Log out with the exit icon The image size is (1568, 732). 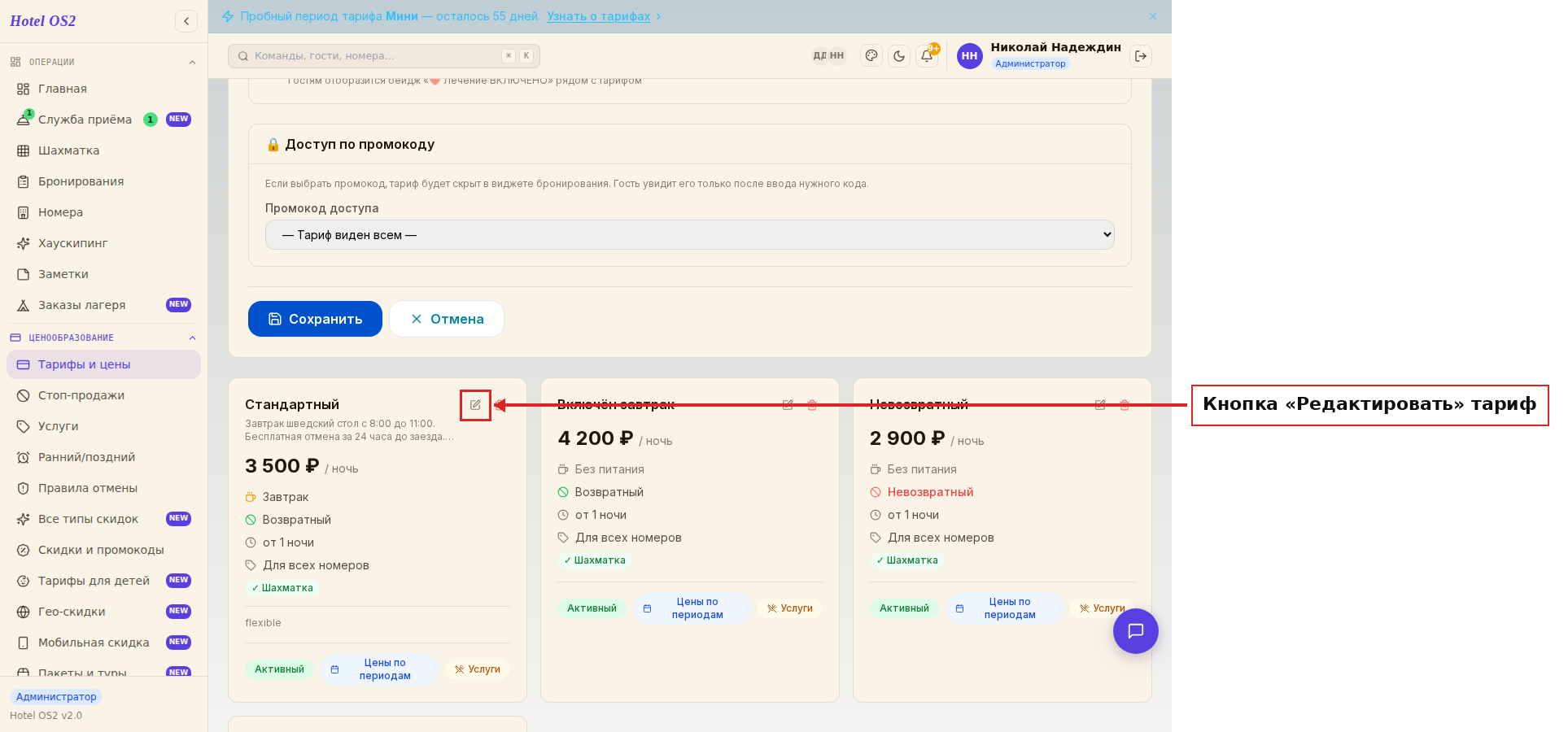click(x=1141, y=56)
